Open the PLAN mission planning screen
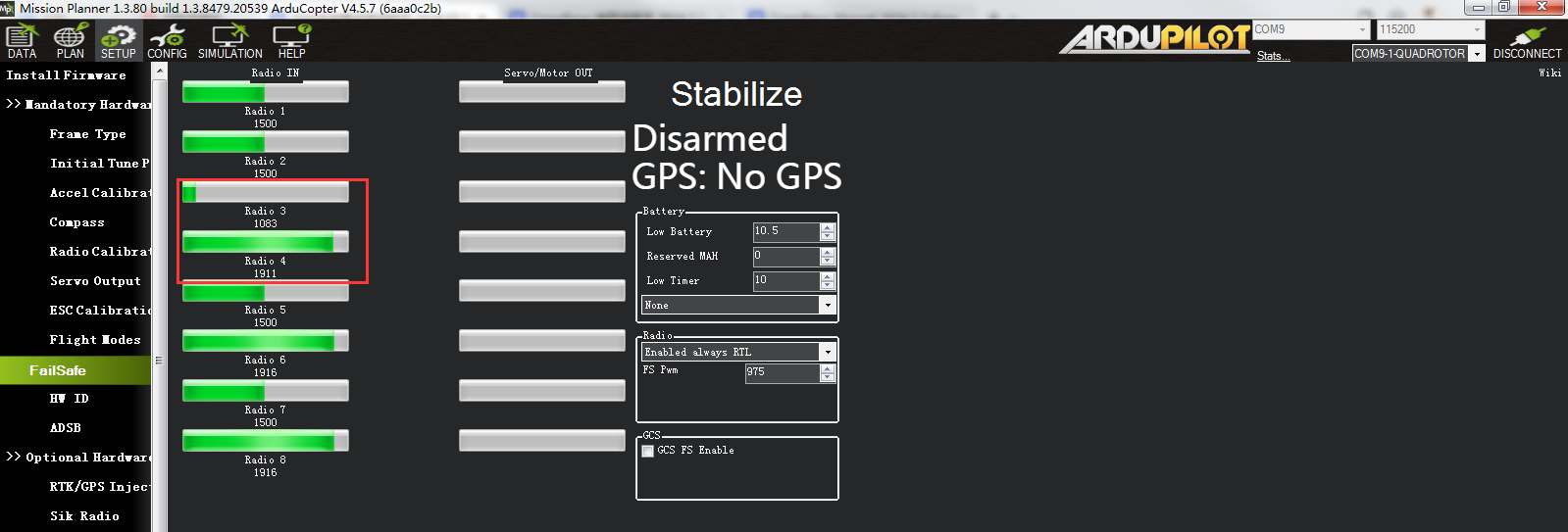The image size is (1568, 532). pyautogui.click(x=70, y=41)
